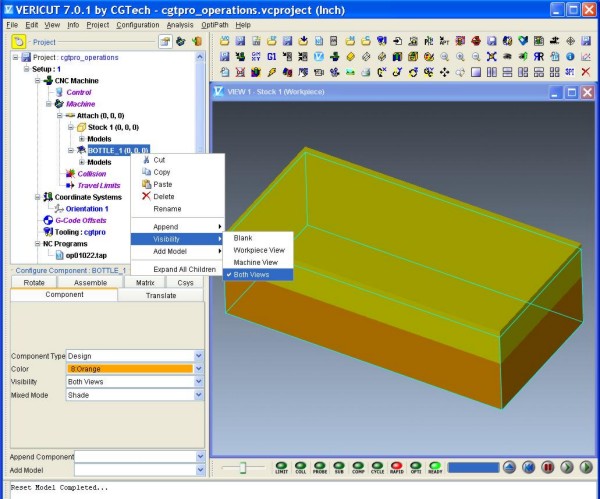Expand the Models node under Stock 1
Screen dimensions: 600x499
point(81,139)
